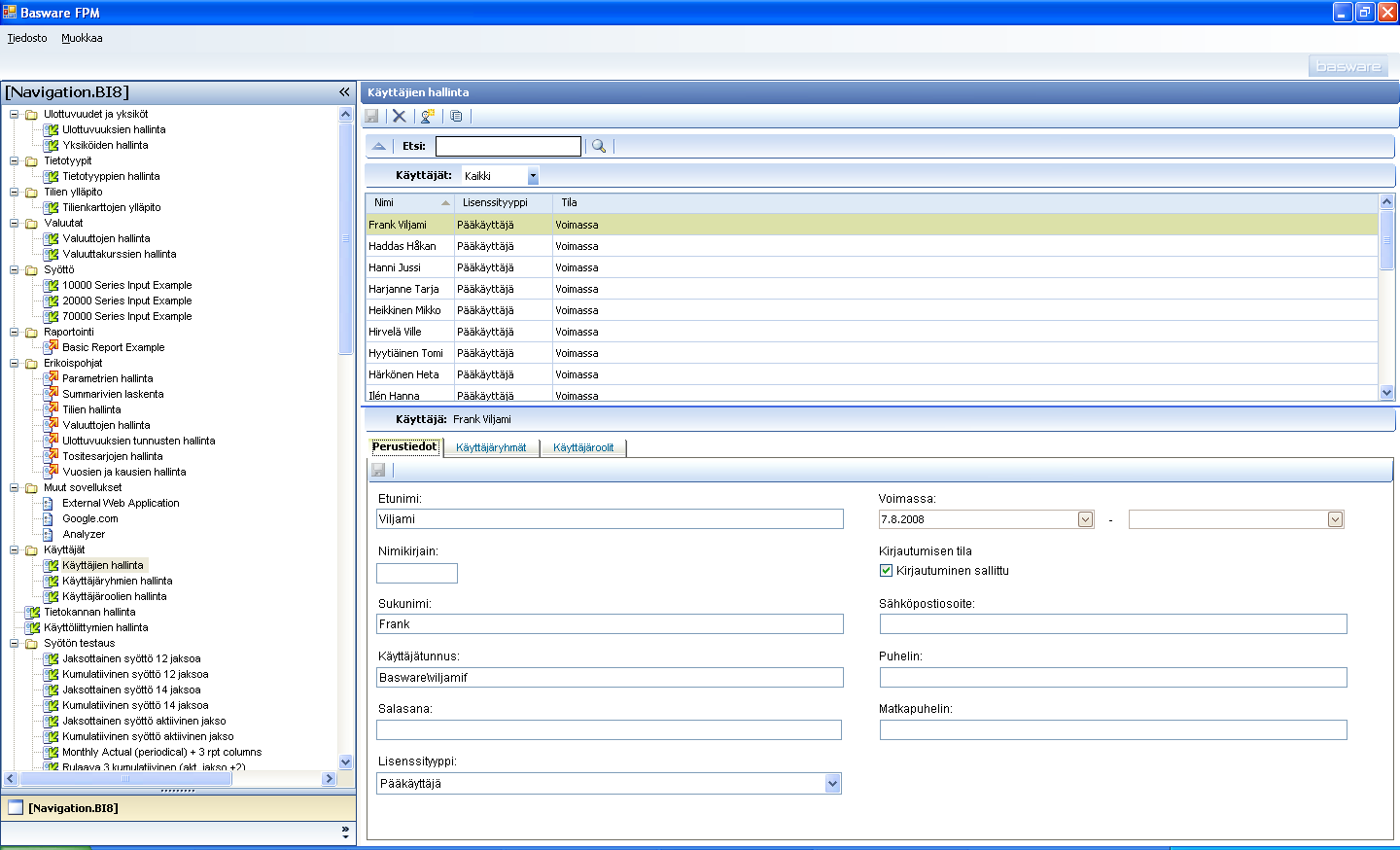Screen dimensions: 1400x850
Task: Open the Lisenssityyppi dropdown
Action: tap(832, 783)
